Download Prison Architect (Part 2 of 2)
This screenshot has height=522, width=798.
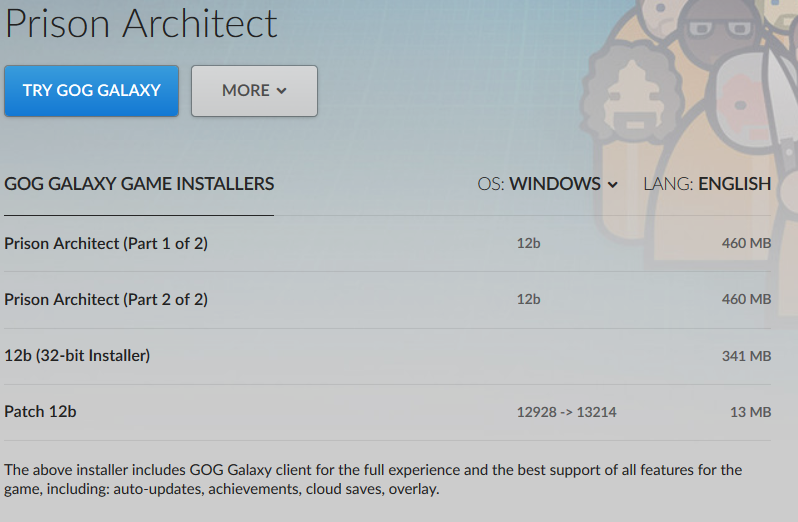click(x=387, y=300)
